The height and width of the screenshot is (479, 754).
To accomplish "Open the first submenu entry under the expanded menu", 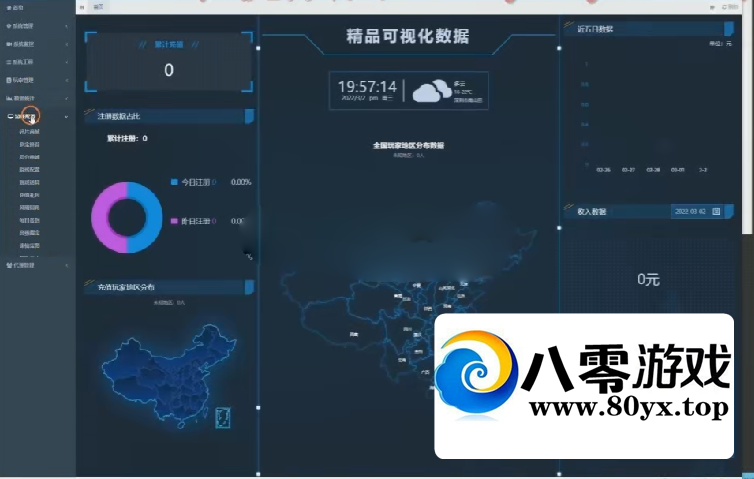I will point(29,131).
